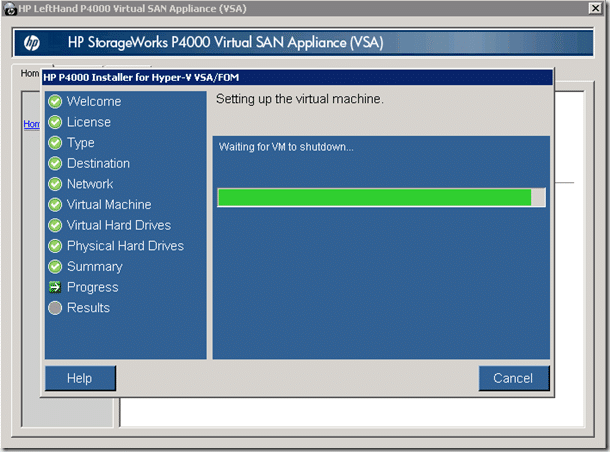
Task: Click the green check icon beside Network
Action: click(55, 184)
